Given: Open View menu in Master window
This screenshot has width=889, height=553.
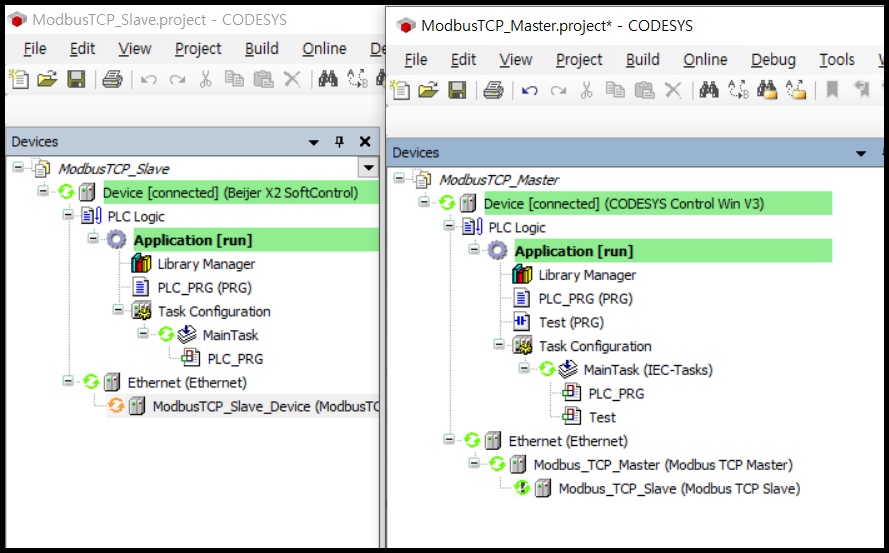Looking at the screenshot, I should click(x=515, y=60).
